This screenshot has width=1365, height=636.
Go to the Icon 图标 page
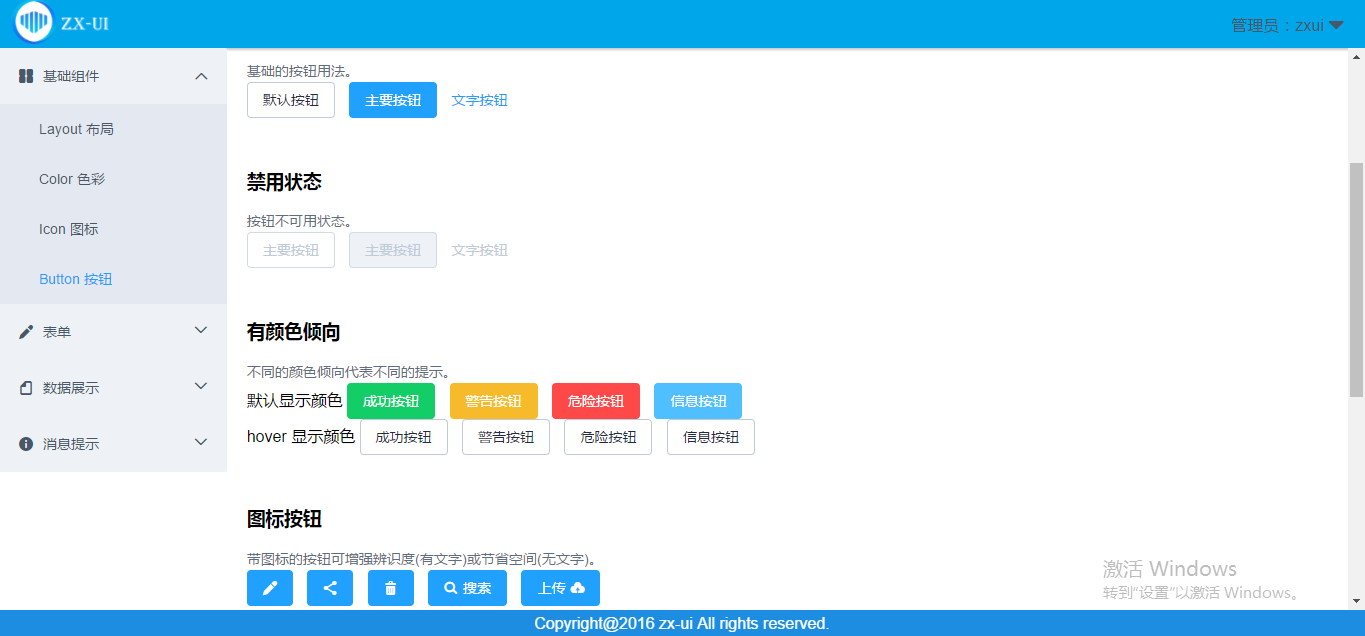(x=68, y=229)
